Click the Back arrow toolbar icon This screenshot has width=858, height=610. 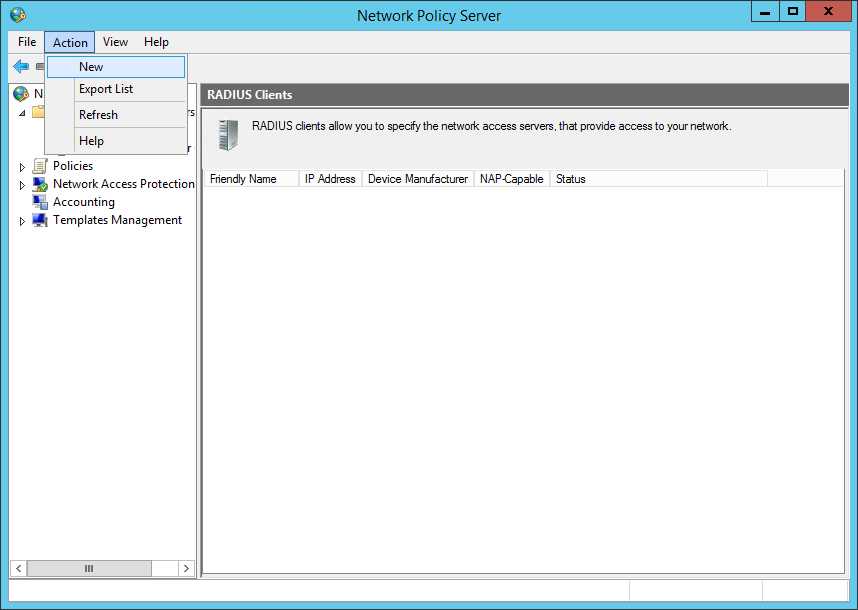click(21, 67)
